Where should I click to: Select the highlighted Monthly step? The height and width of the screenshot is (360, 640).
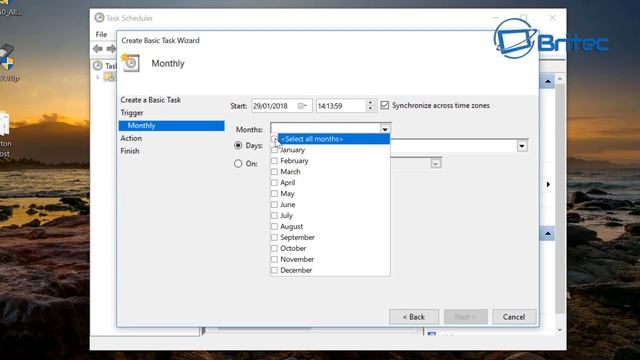[x=171, y=126]
